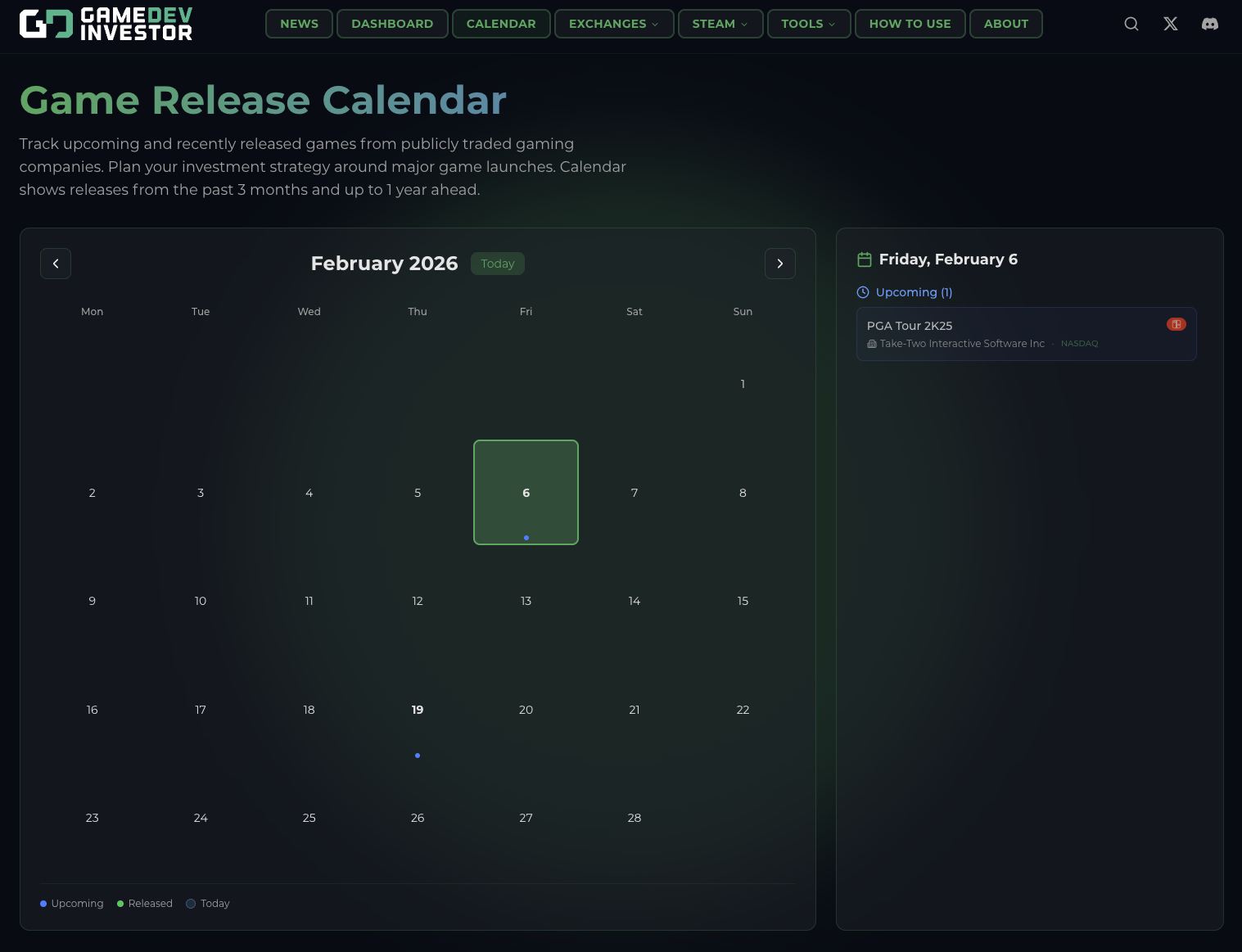Expand the Steam dropdown menu
The height and width of the screenshot is (952, 1242).
720,24
